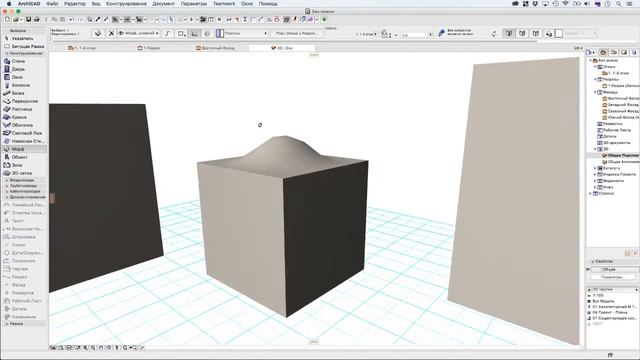Screen dimensions: 640x360
Task: Open the home story dropdown 1. 1-й этаж
Action: [x=366, y=34]
